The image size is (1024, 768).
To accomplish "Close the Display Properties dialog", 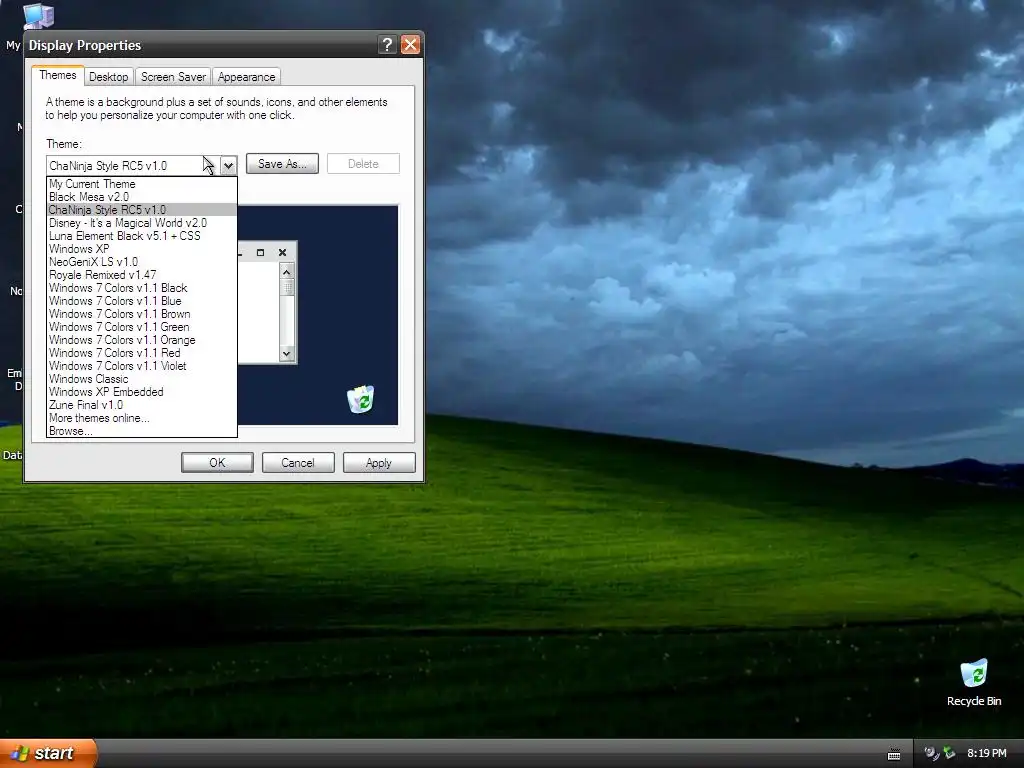I will pos(410,44).
